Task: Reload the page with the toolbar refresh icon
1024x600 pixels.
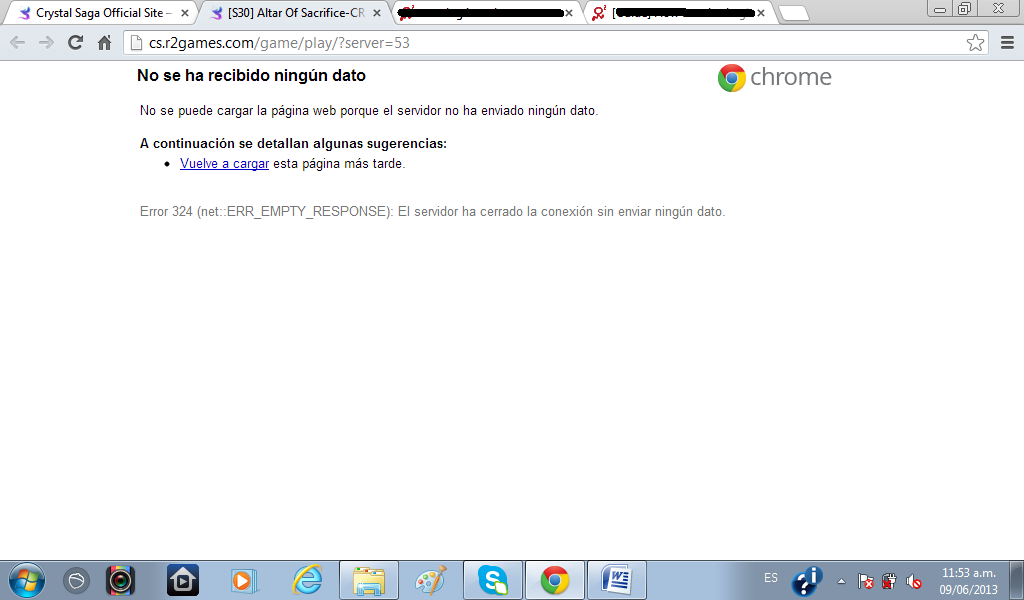Action: 75,43
